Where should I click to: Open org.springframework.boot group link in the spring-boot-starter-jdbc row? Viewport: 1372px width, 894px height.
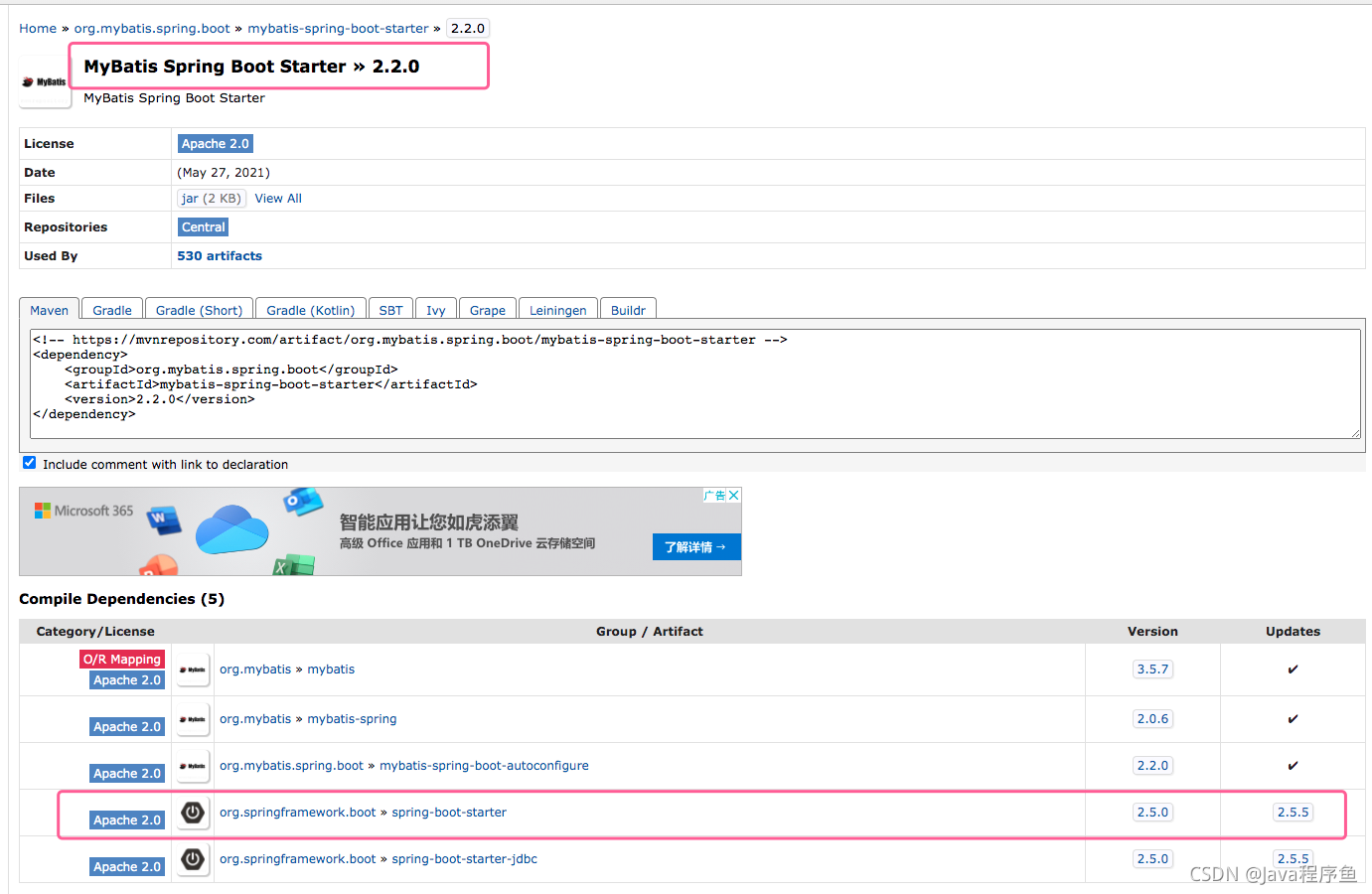[x=298, y=859]
